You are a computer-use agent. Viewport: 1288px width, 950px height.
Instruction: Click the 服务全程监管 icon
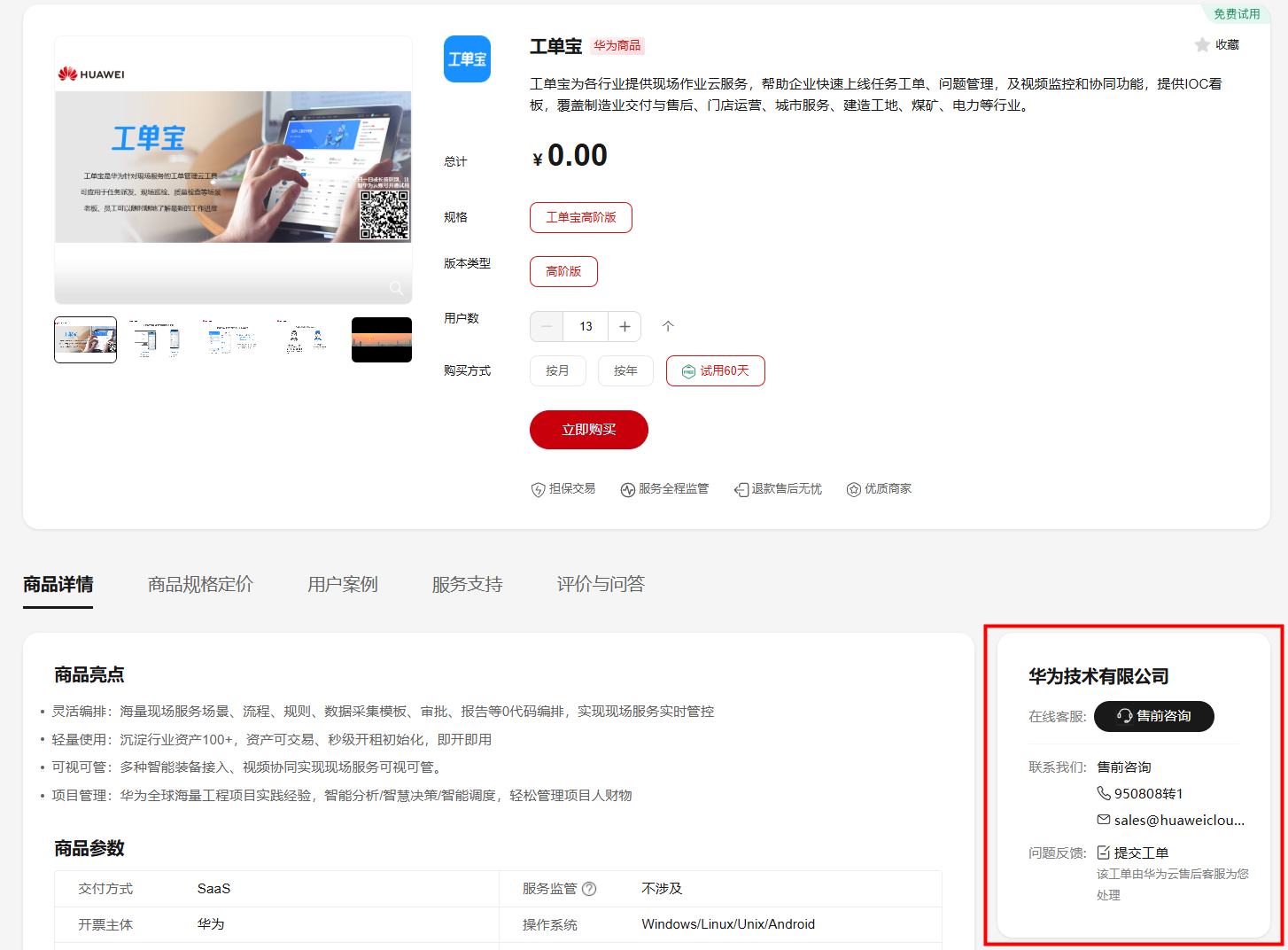click(628, 489)
